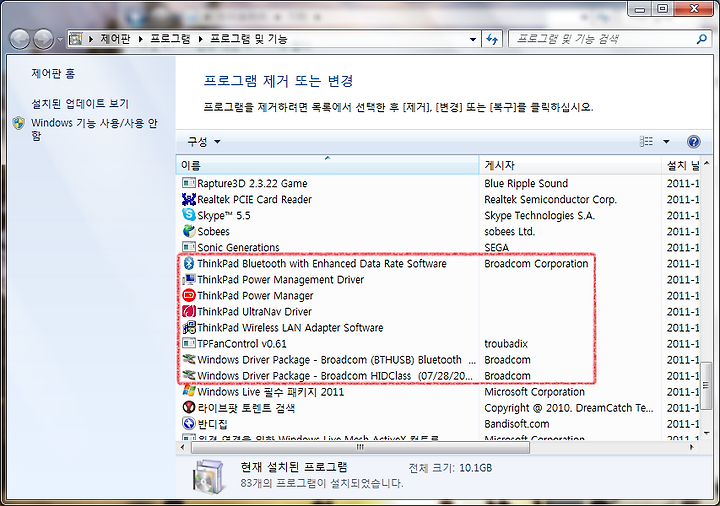720x506 pixels.
Task: Click the Rapture3D 2.3.22 Game icon
Action: pyautogui.click(x=189, y=183)
